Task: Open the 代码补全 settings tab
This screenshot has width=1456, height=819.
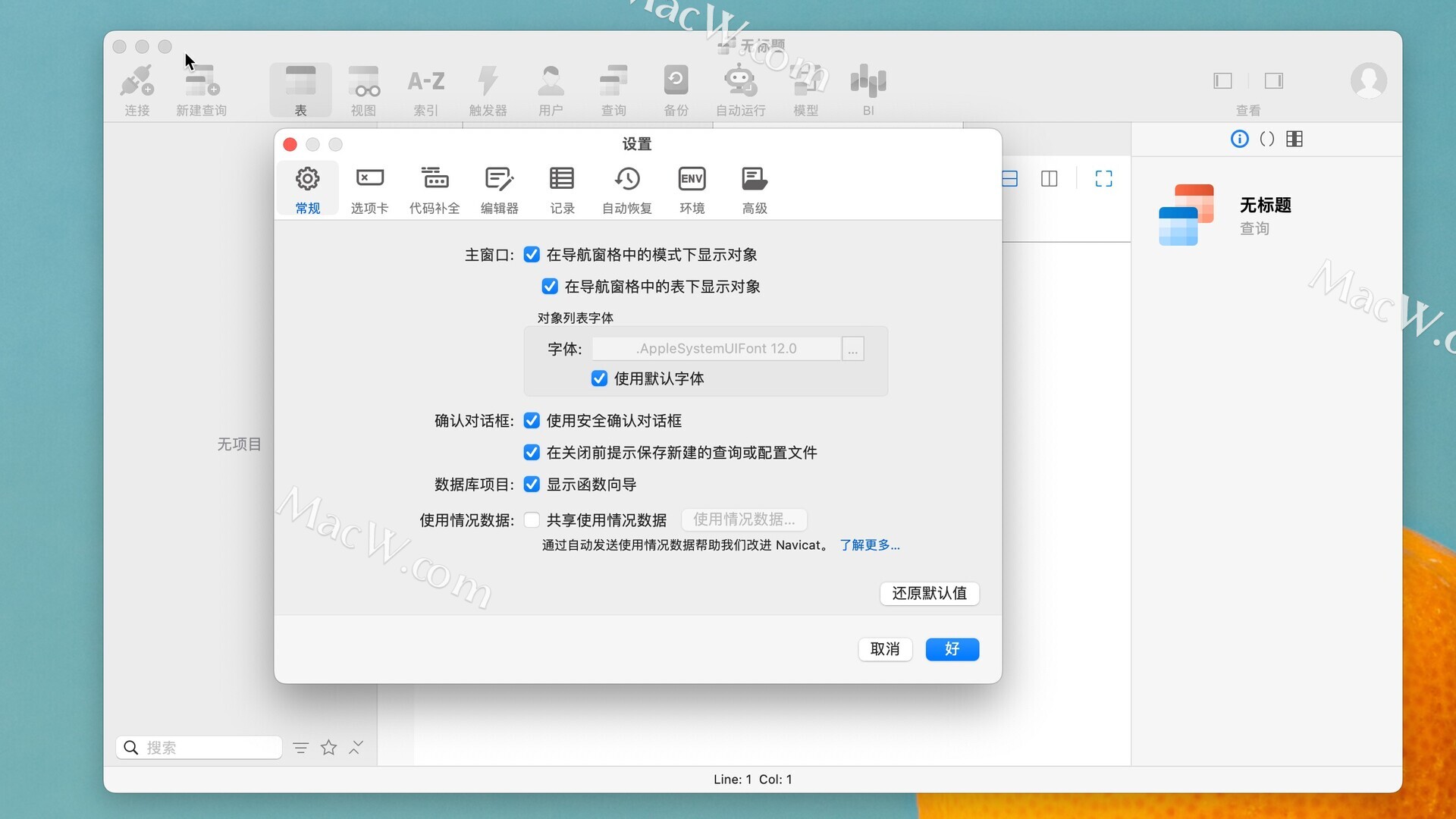Action: [435, 189]
